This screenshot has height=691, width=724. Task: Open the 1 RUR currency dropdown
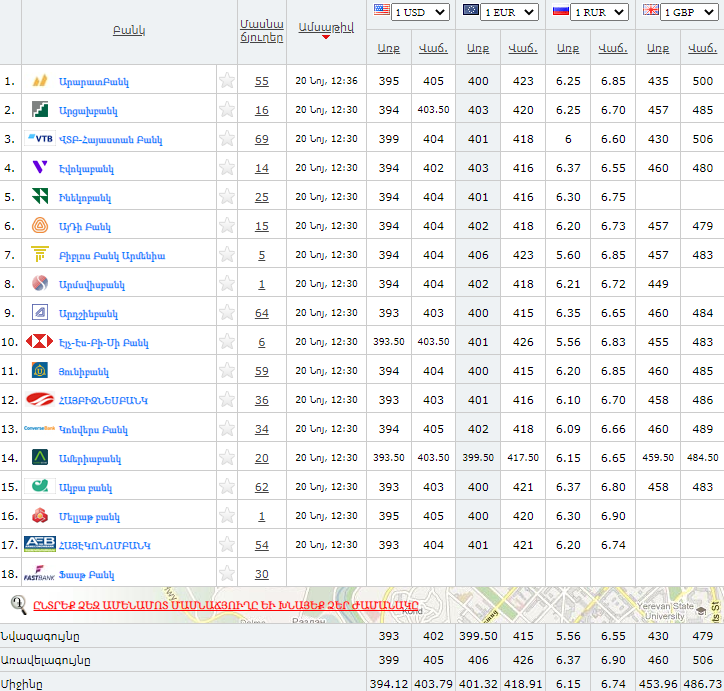[x=599, y=12]
